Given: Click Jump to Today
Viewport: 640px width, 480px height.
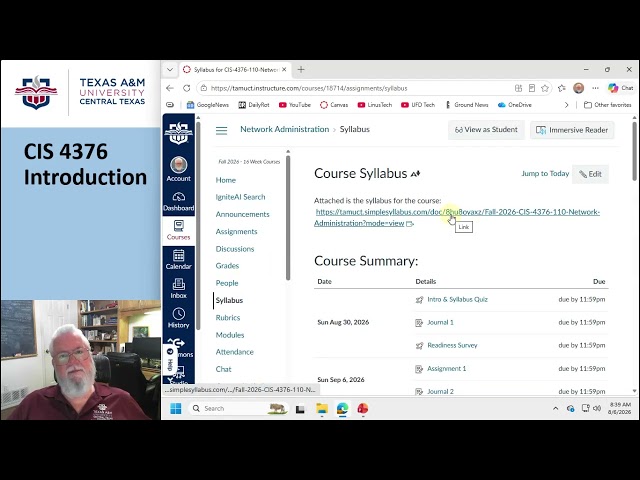Looking at the screenshot, I should [545, 173].
